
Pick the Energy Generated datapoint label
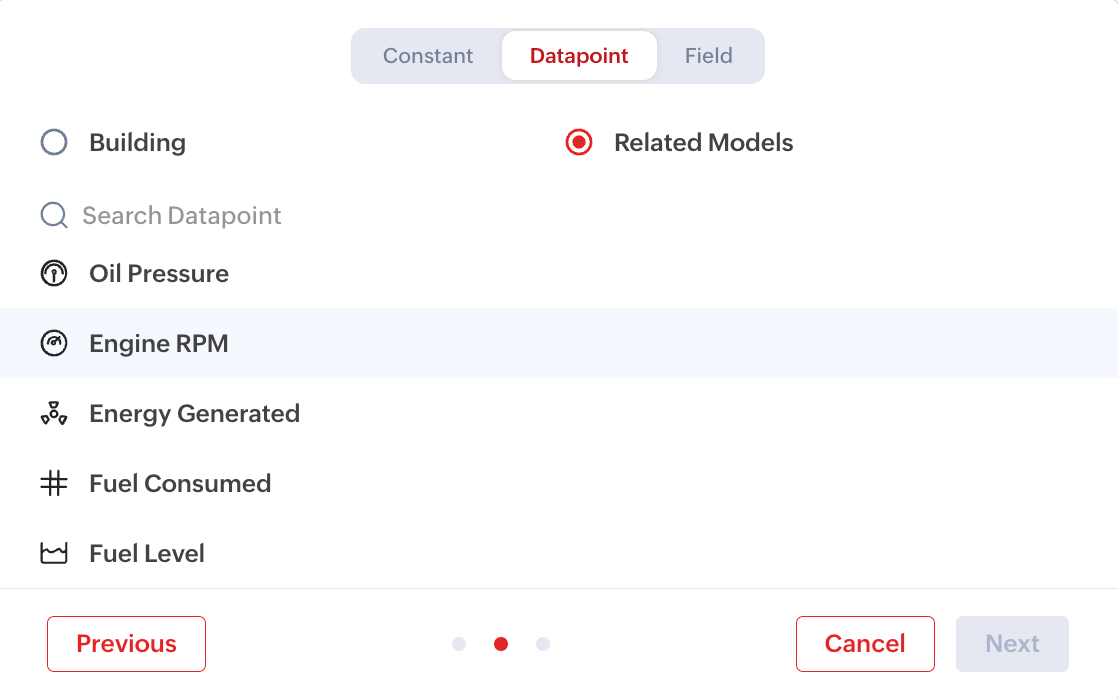(195, 414)
